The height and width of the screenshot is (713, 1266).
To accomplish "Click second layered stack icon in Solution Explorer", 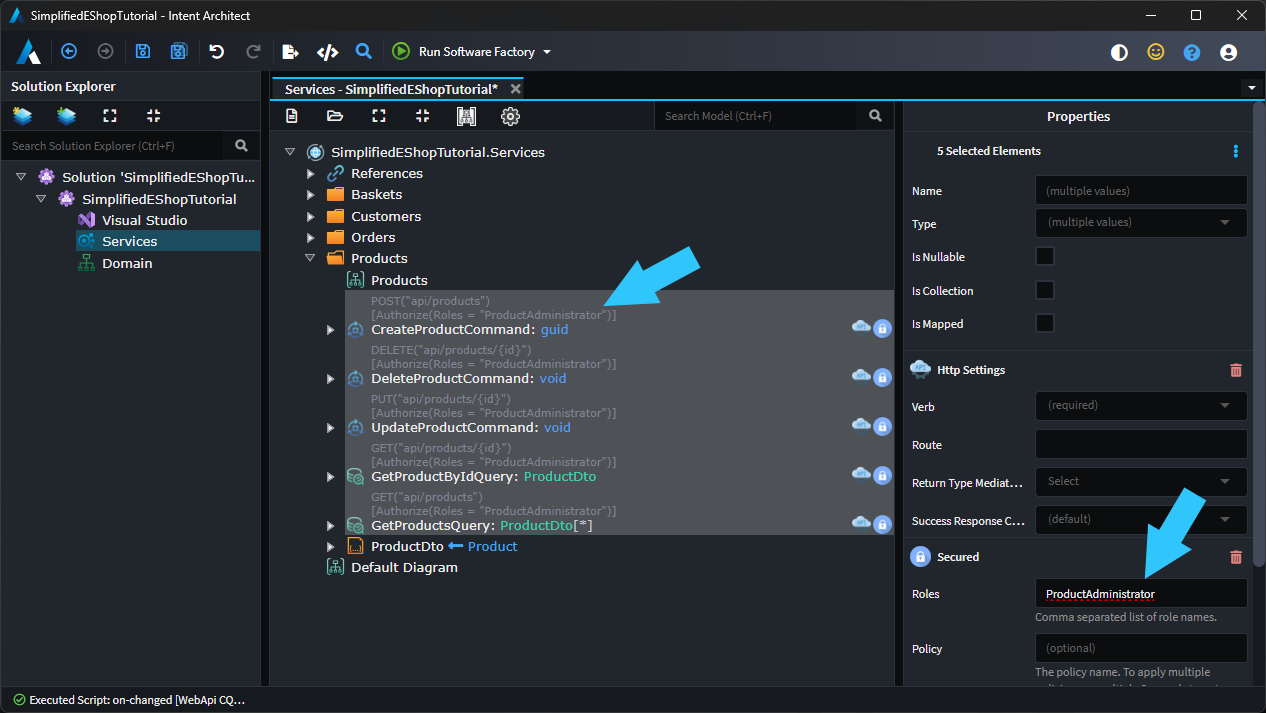I will click(x=66, y=116).
